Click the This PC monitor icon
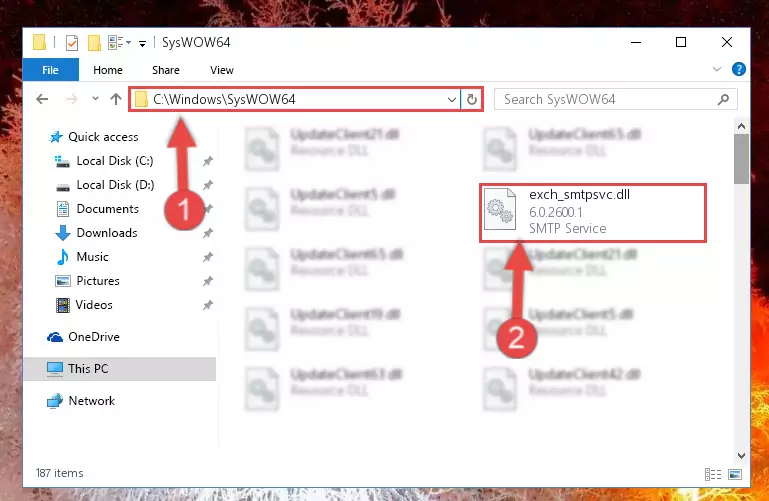The height and width of the screenshot is (501, 769). coord(55,369)
